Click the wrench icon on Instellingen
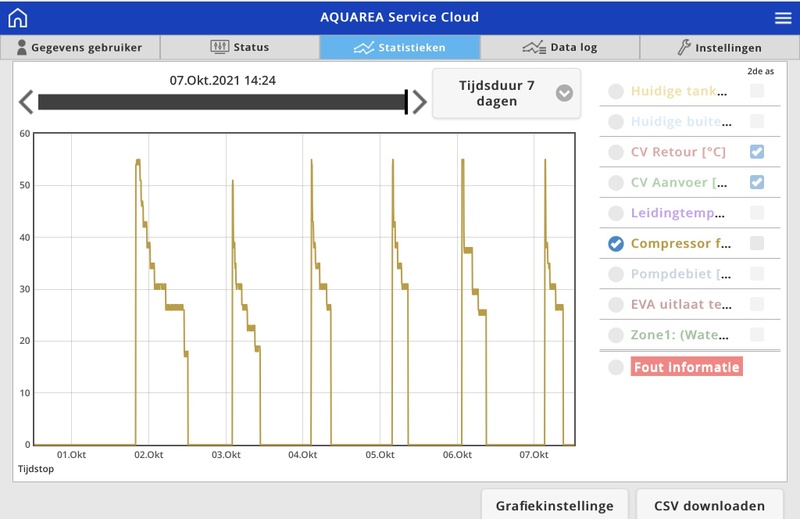 pyautogui.click(x=684, y=47)
